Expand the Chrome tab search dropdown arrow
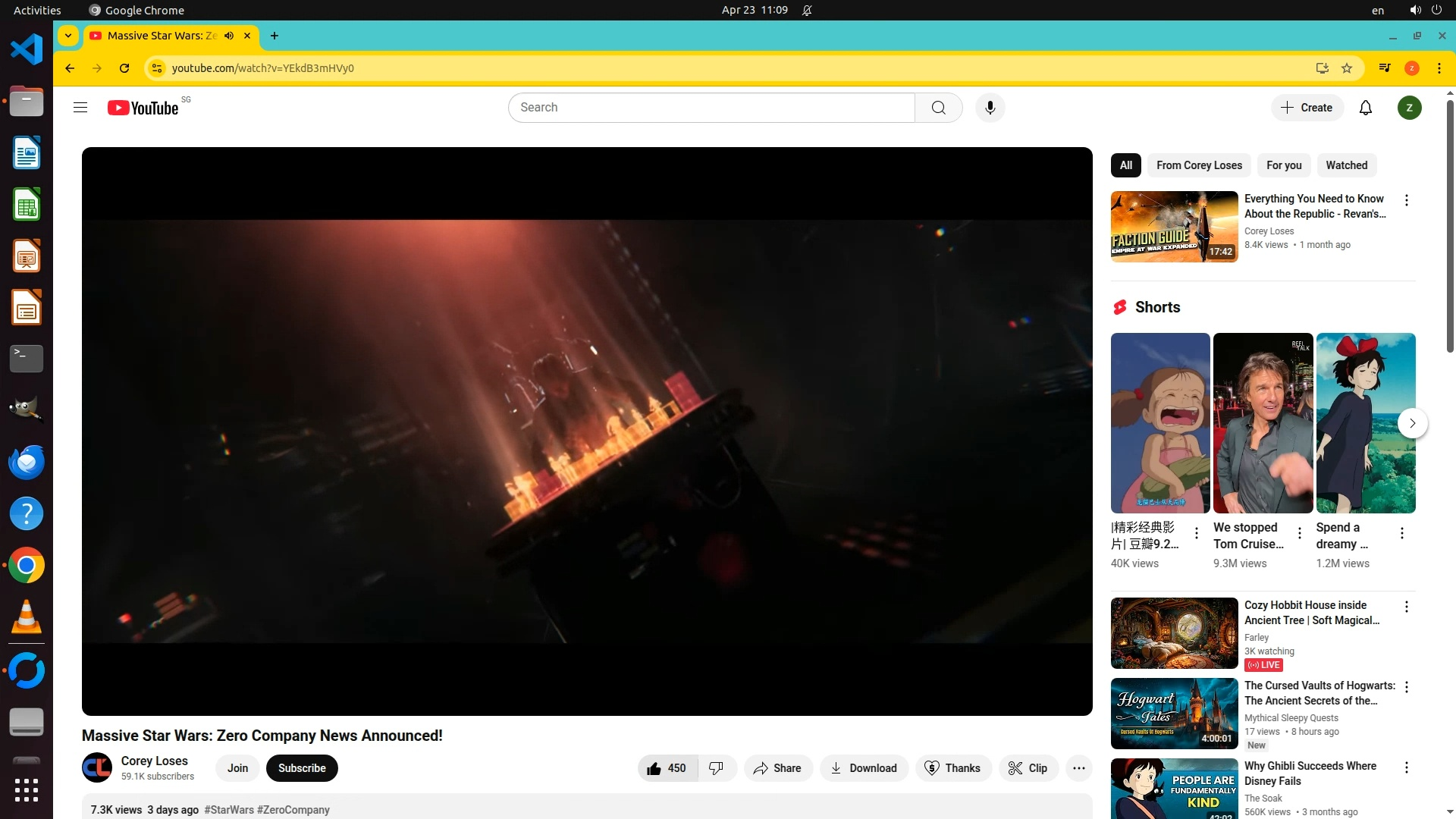Screen dimensions: 1456x819 (x=68, y=36)
